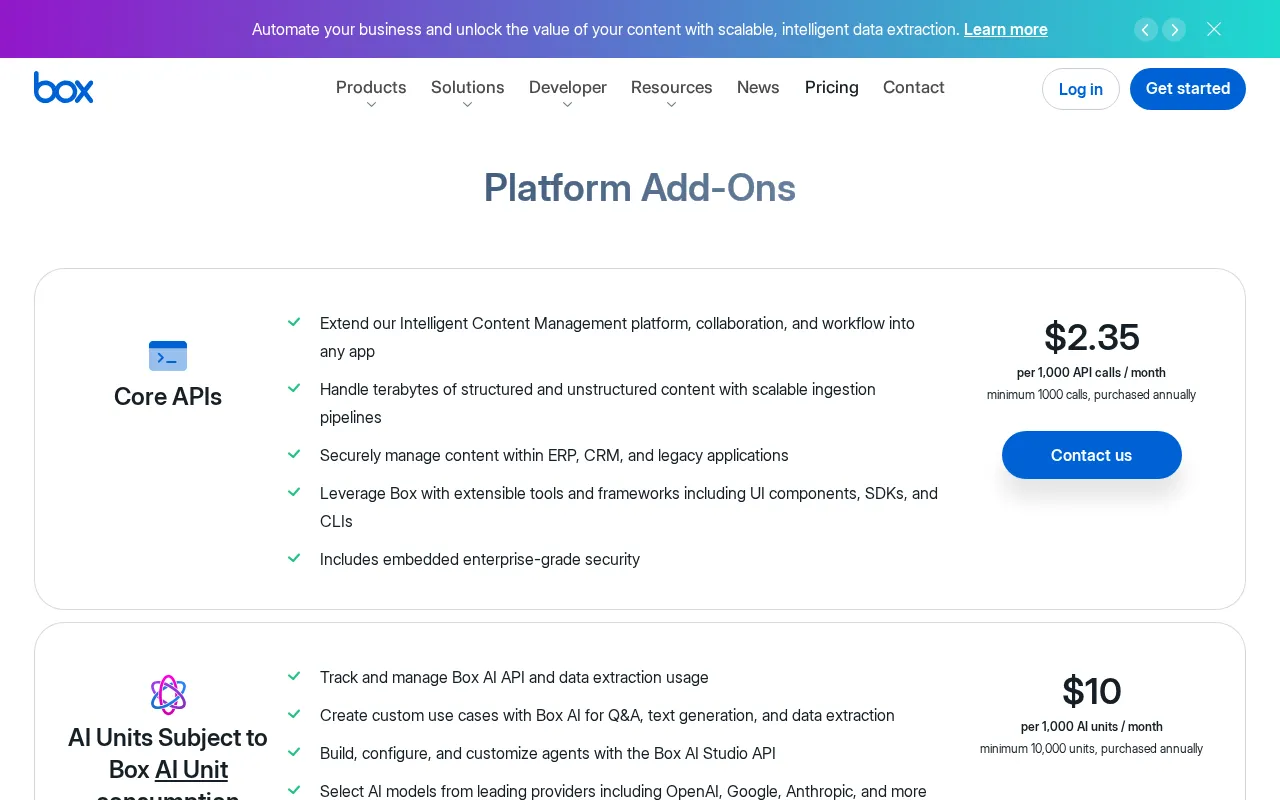This screenshot has height=800, width=1280.
Task: Go to the News page
Action: coord(758,87)
